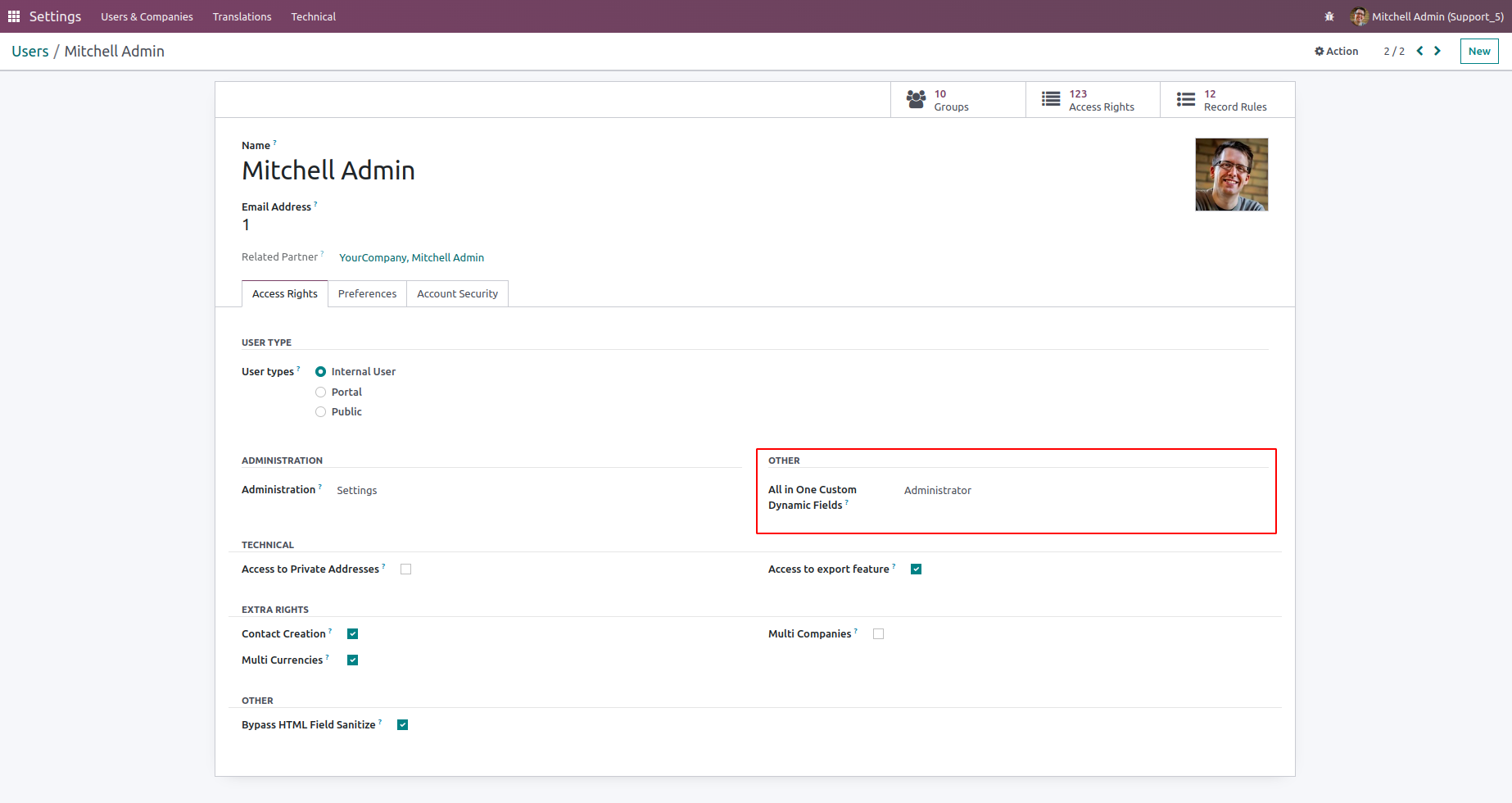Viewport: 1512px width, 803px height.
Task: Toggle Multi Currencies checkbox
Action: [353, 660]
